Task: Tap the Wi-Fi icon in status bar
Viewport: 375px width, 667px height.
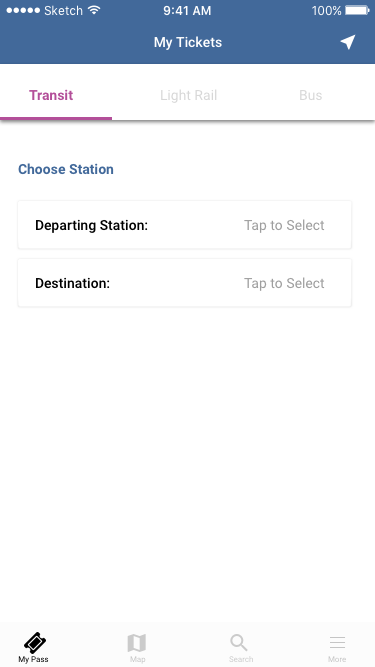Action: pos(94,10)
